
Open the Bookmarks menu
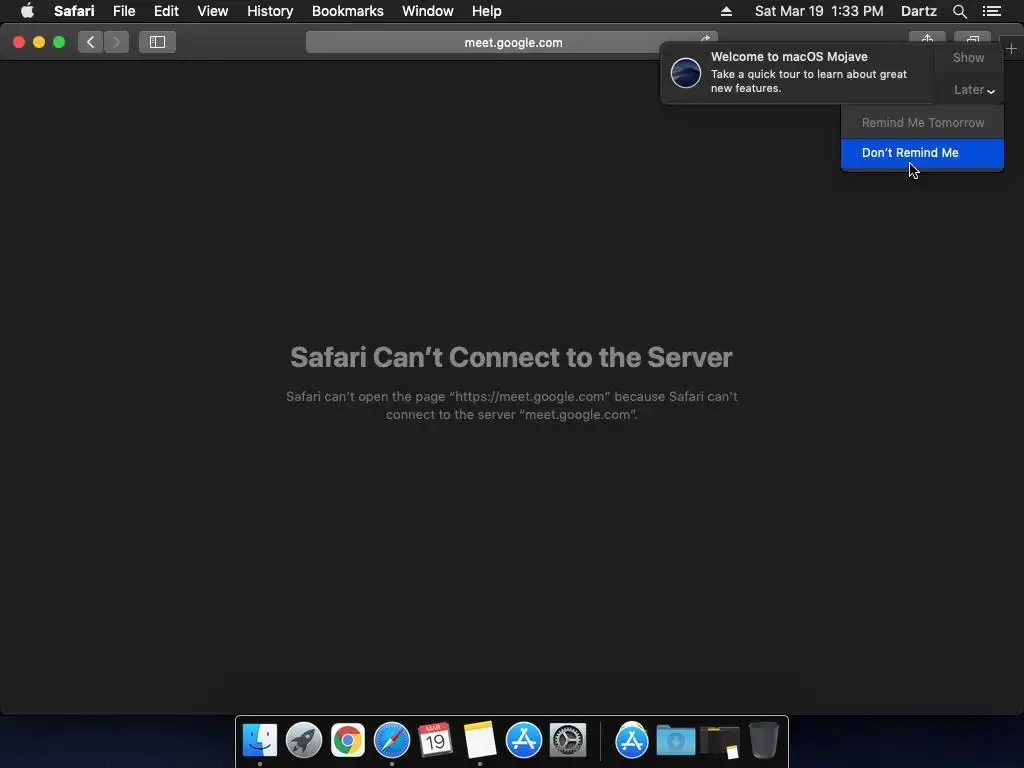tap(347, 11)
